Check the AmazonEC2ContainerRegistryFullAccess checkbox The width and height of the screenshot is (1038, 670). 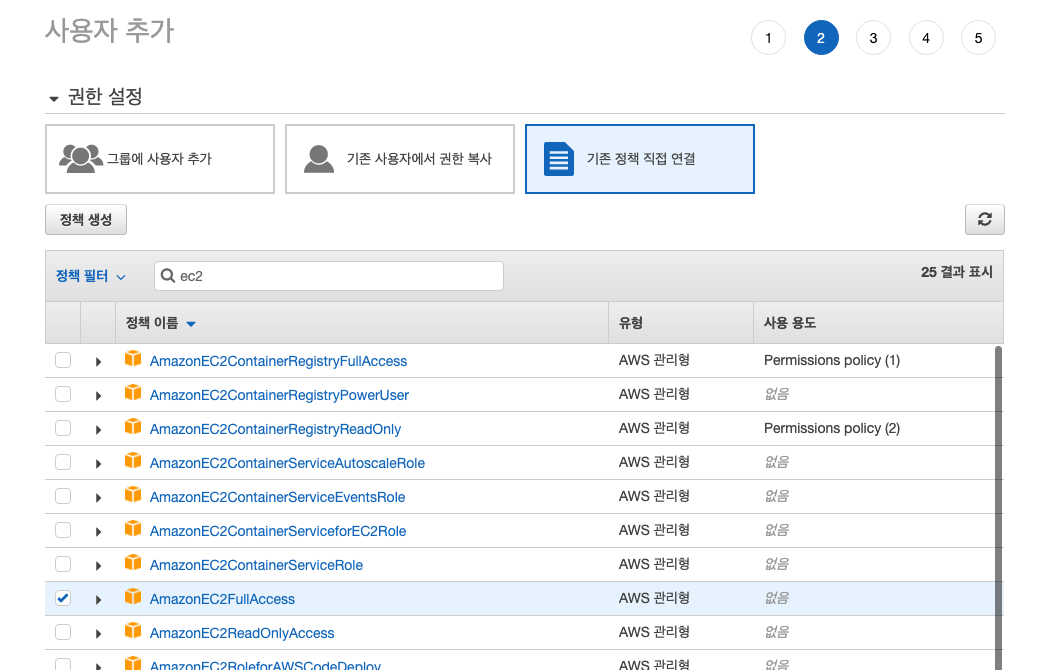pyautogui.click(x=63, y=360)
